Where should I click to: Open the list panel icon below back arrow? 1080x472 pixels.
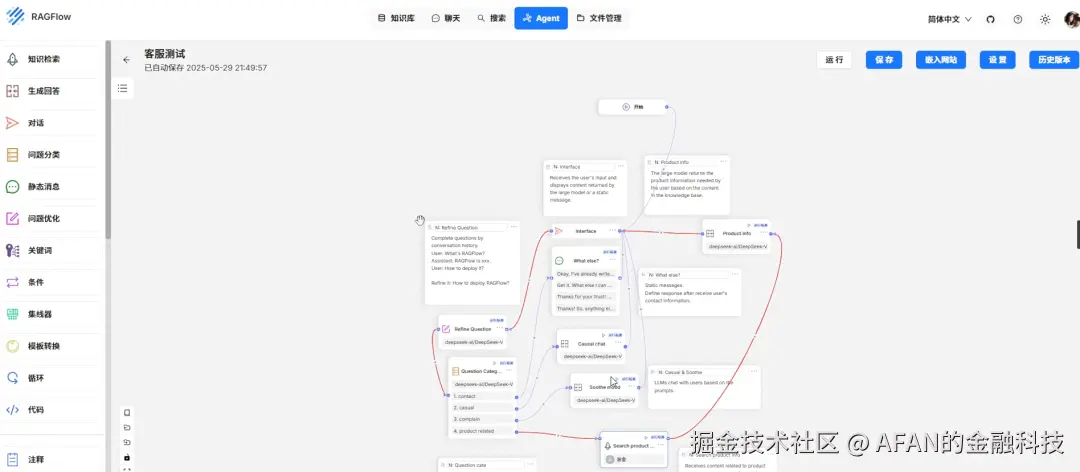pyautogui.click(x=122, y=88)
